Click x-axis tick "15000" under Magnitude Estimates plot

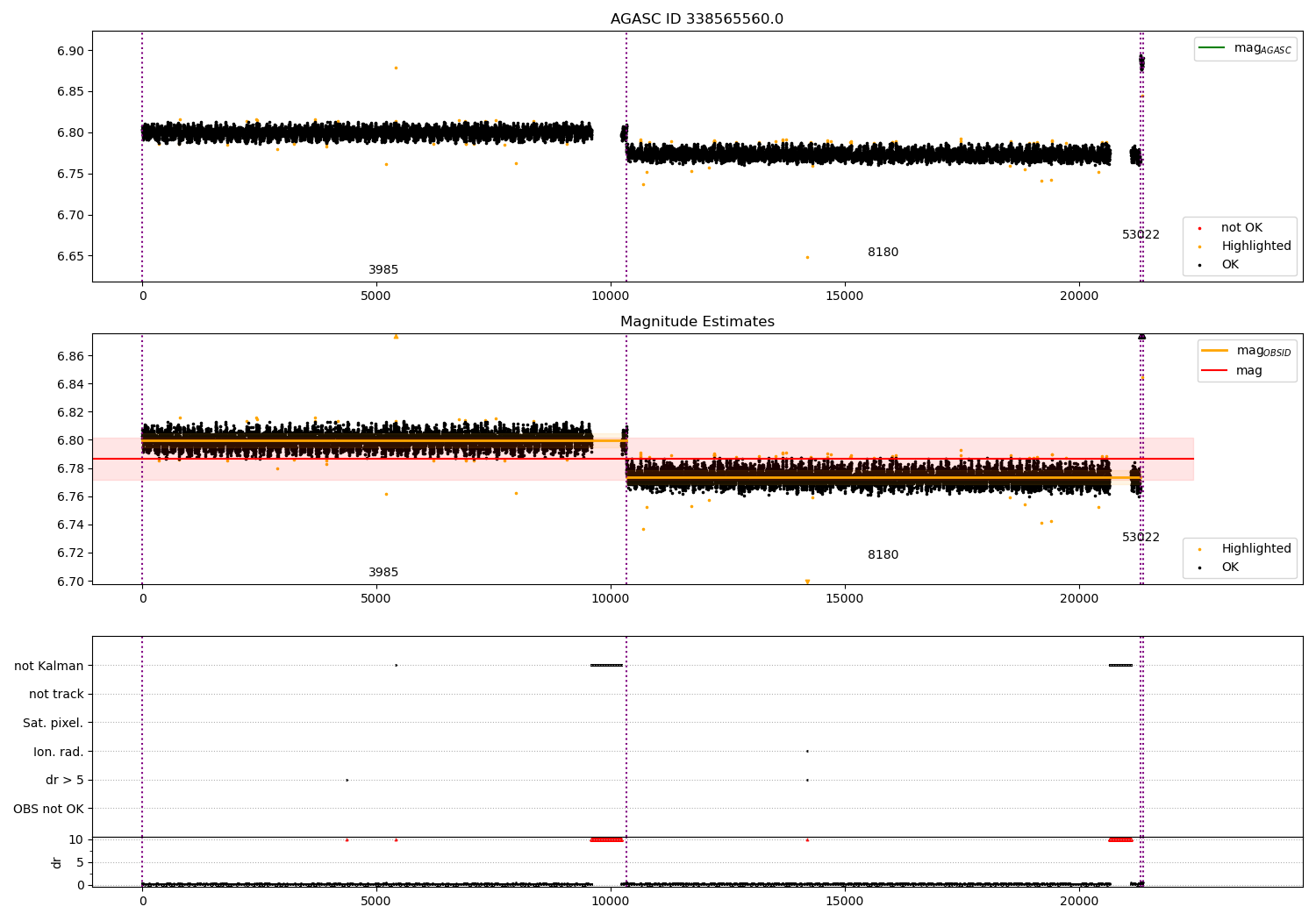click(x=845, y=598)
